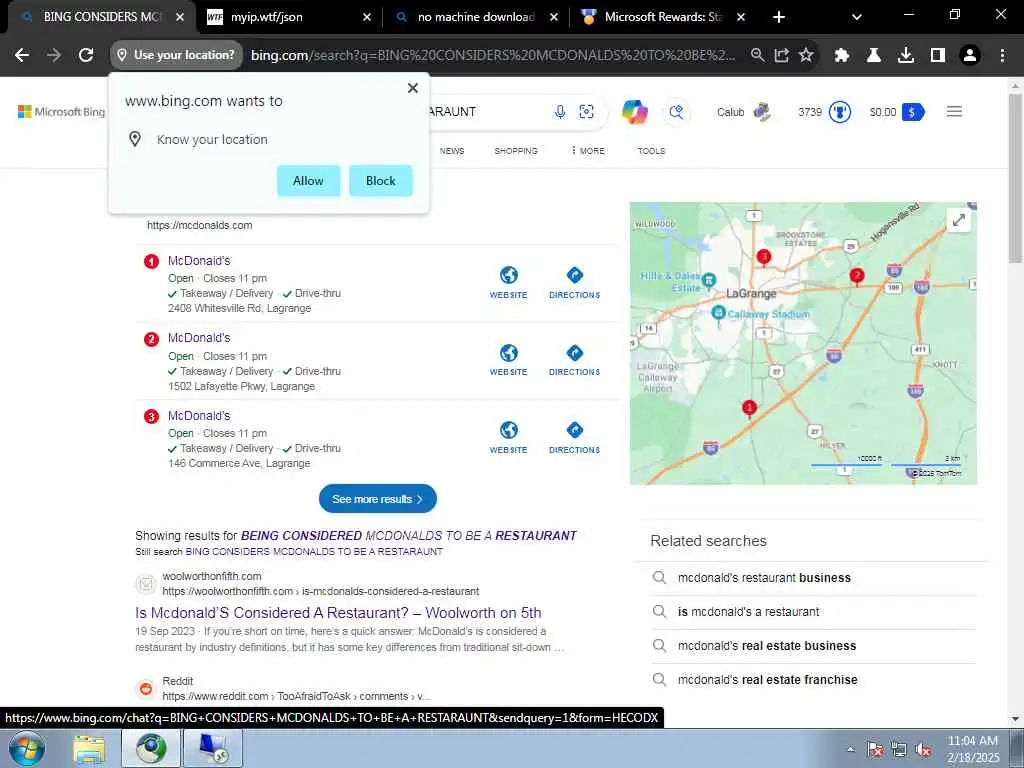Open the tab search dropdown arrow
This screenshot has height=768, width=1024.
tap(857, 17)
